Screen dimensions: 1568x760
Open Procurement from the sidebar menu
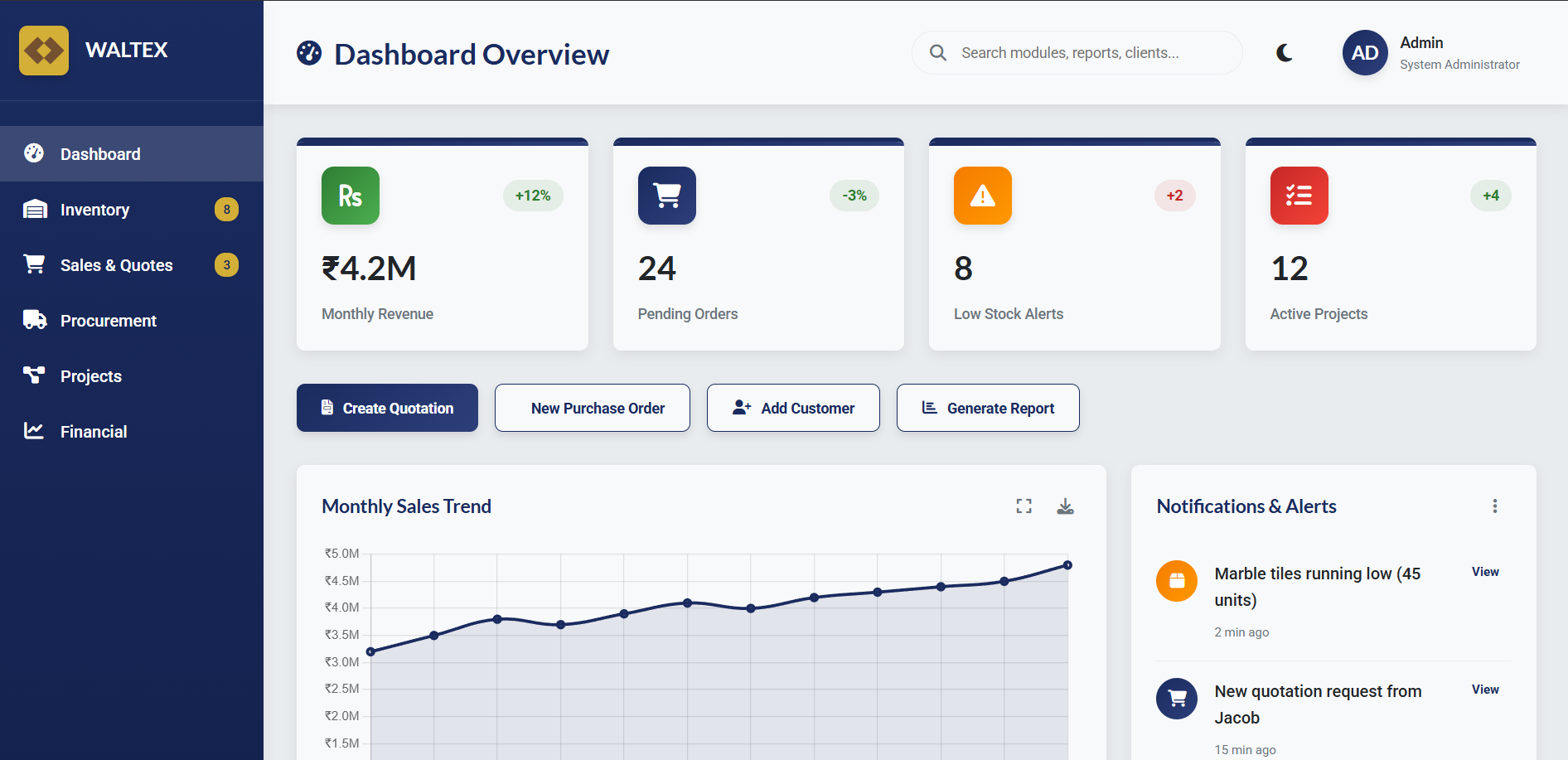108,320
